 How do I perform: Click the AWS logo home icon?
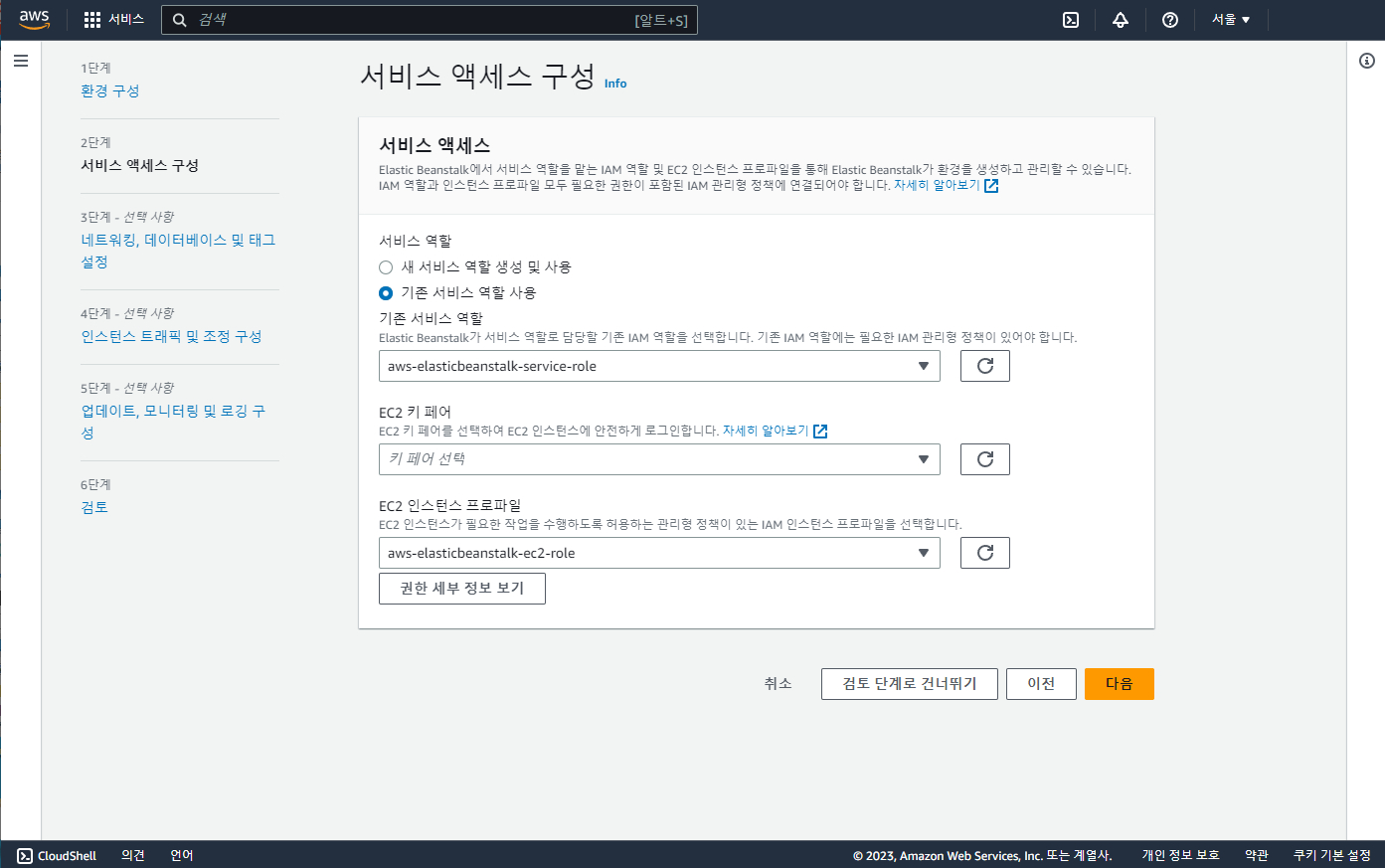pyautogui.click(x=34, y=20)
